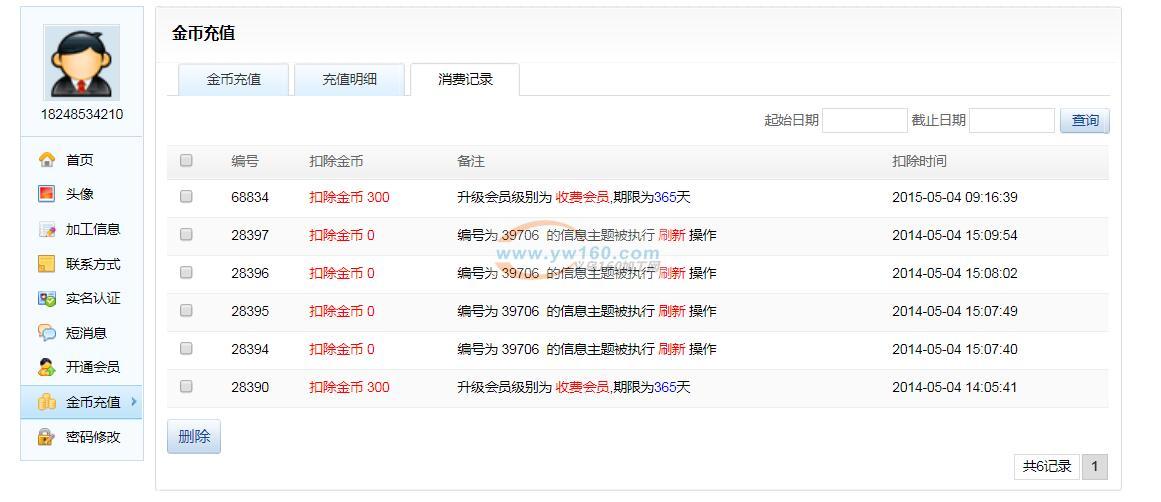Click the 开通会员 member icon
This screenshot has height=502, width=1161.
46,367
